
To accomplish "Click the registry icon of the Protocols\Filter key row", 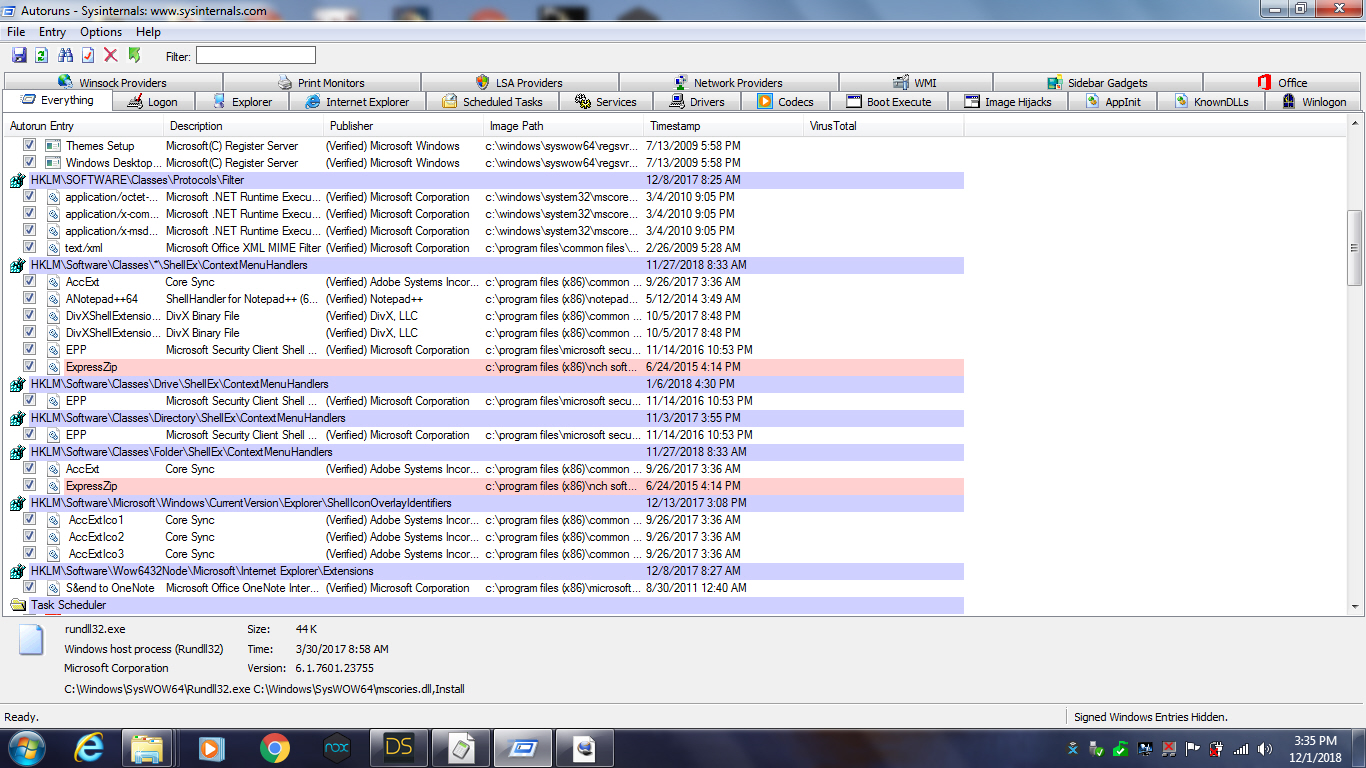I will coord(17,180).
